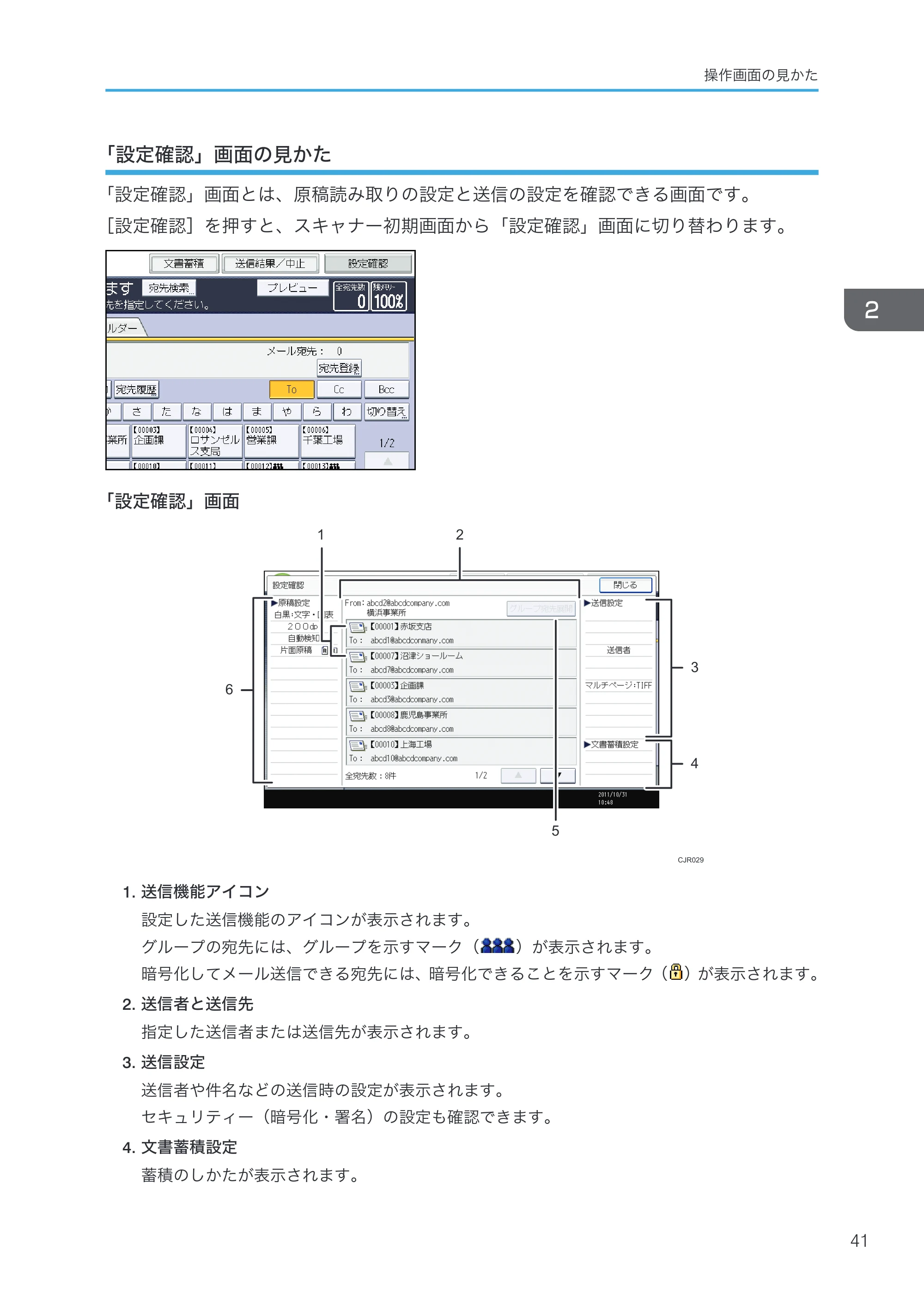Image resolution: width=924 pixels, height=1305 pixels.
Task: Click the さ kana index tab
Action: point(137,411)
